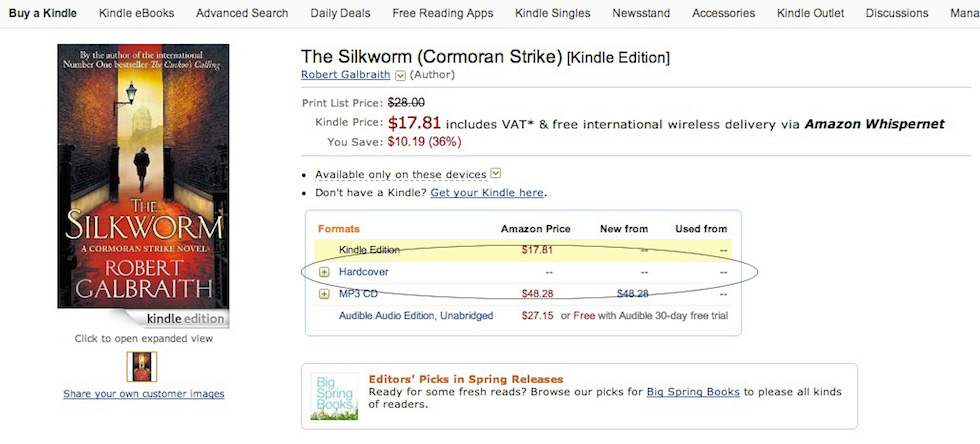
Task: Open the Kindle eBooks tab
Action: 136,13
